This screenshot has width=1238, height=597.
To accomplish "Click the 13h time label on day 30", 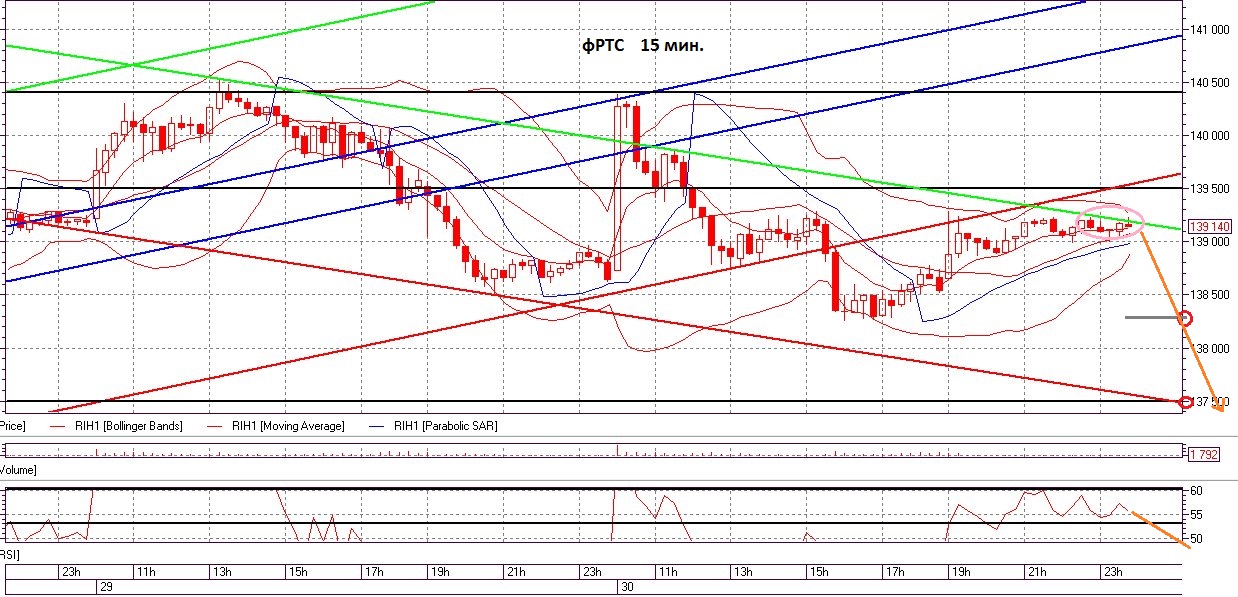I will (741, 573).
